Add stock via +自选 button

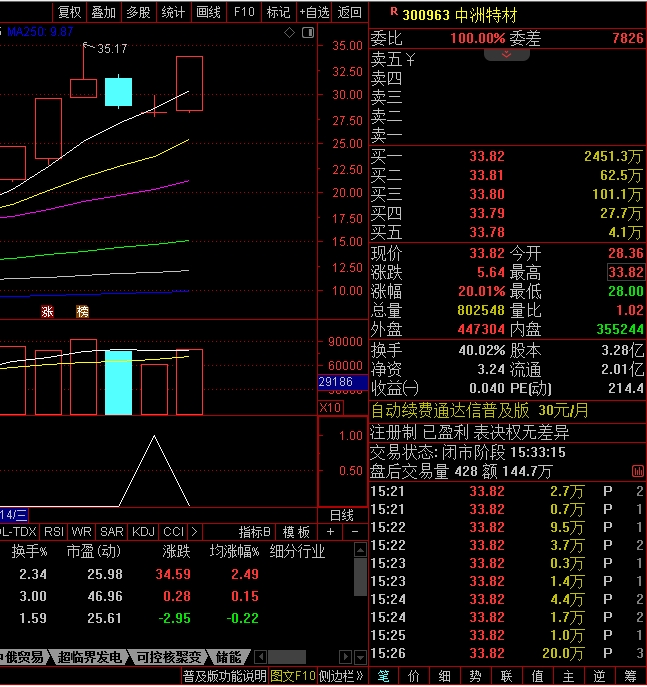coord(314,12)
